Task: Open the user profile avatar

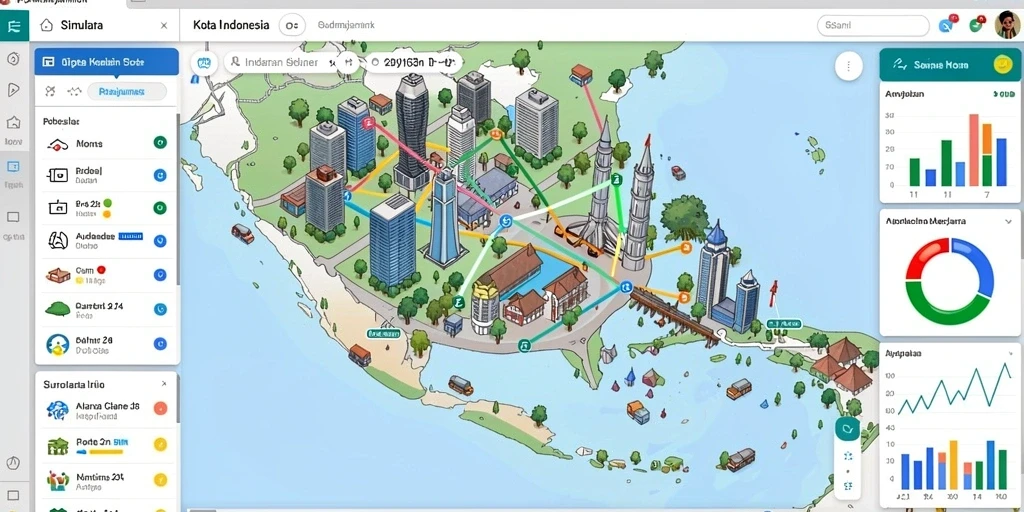Action: click(x=1007, y=25)
